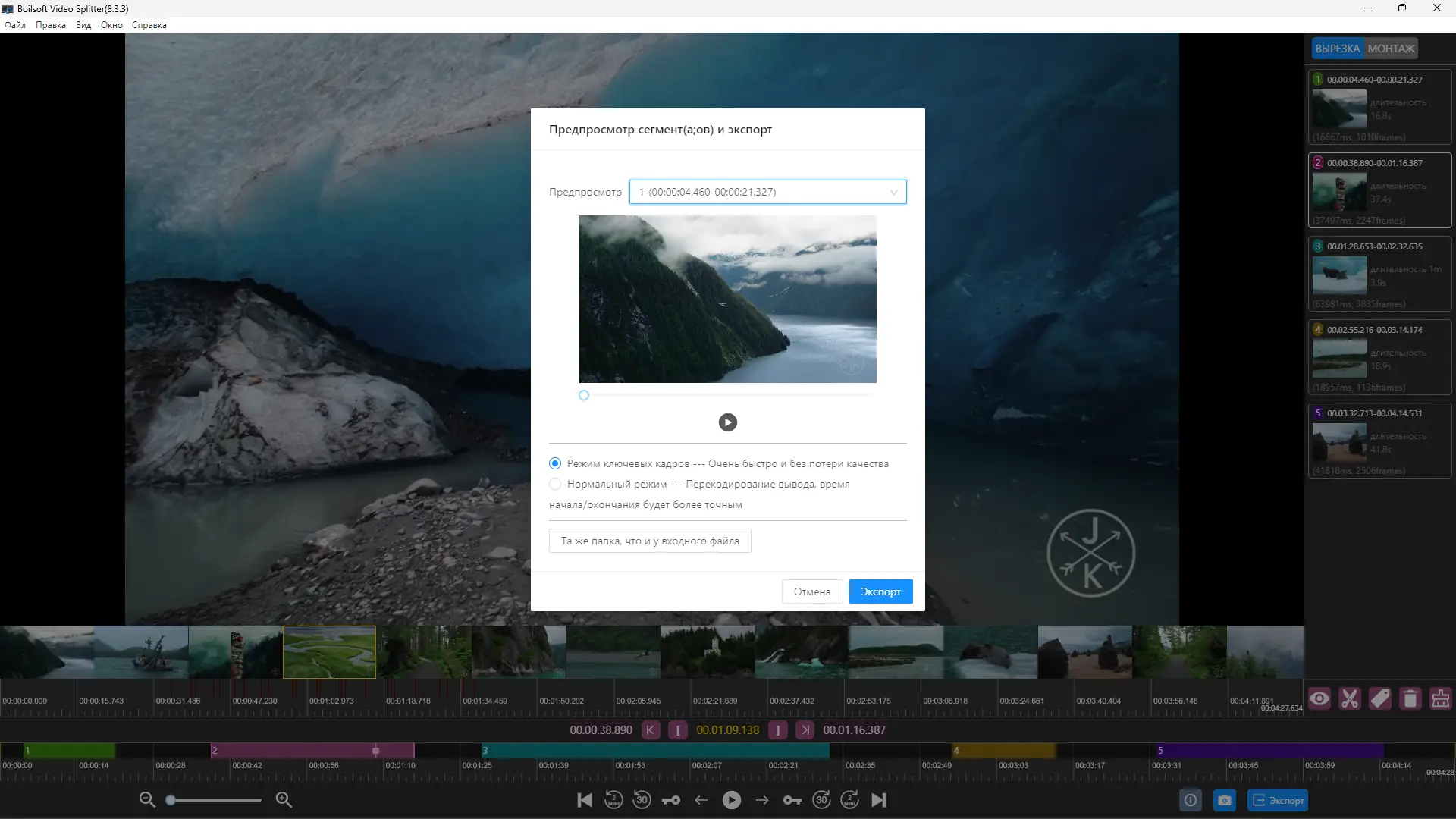This screenshot has width=1456, height=819.
Task: Click the Отмена button
Action: pos(811,591)
